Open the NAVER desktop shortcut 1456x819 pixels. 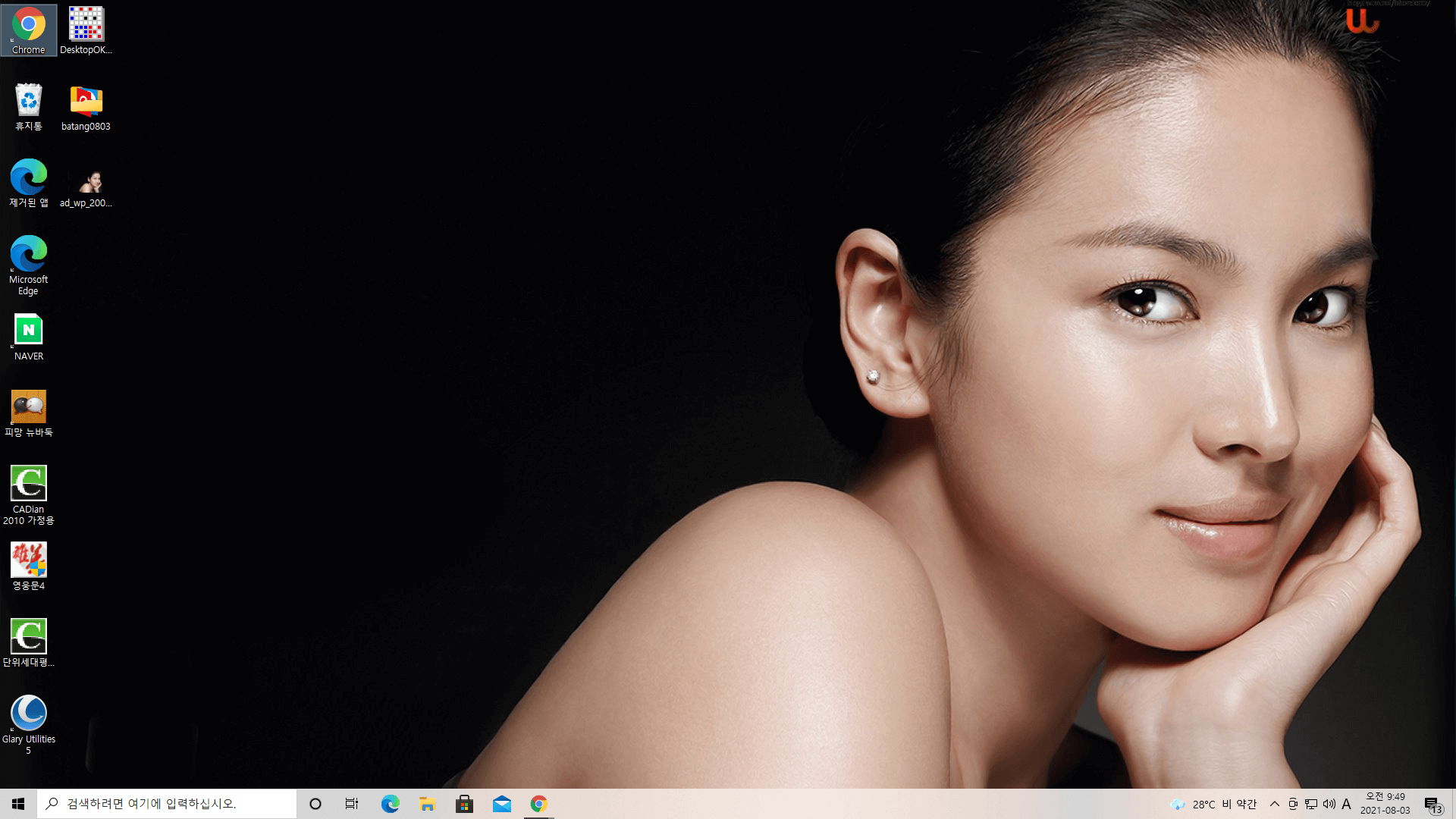coord(29,337)
